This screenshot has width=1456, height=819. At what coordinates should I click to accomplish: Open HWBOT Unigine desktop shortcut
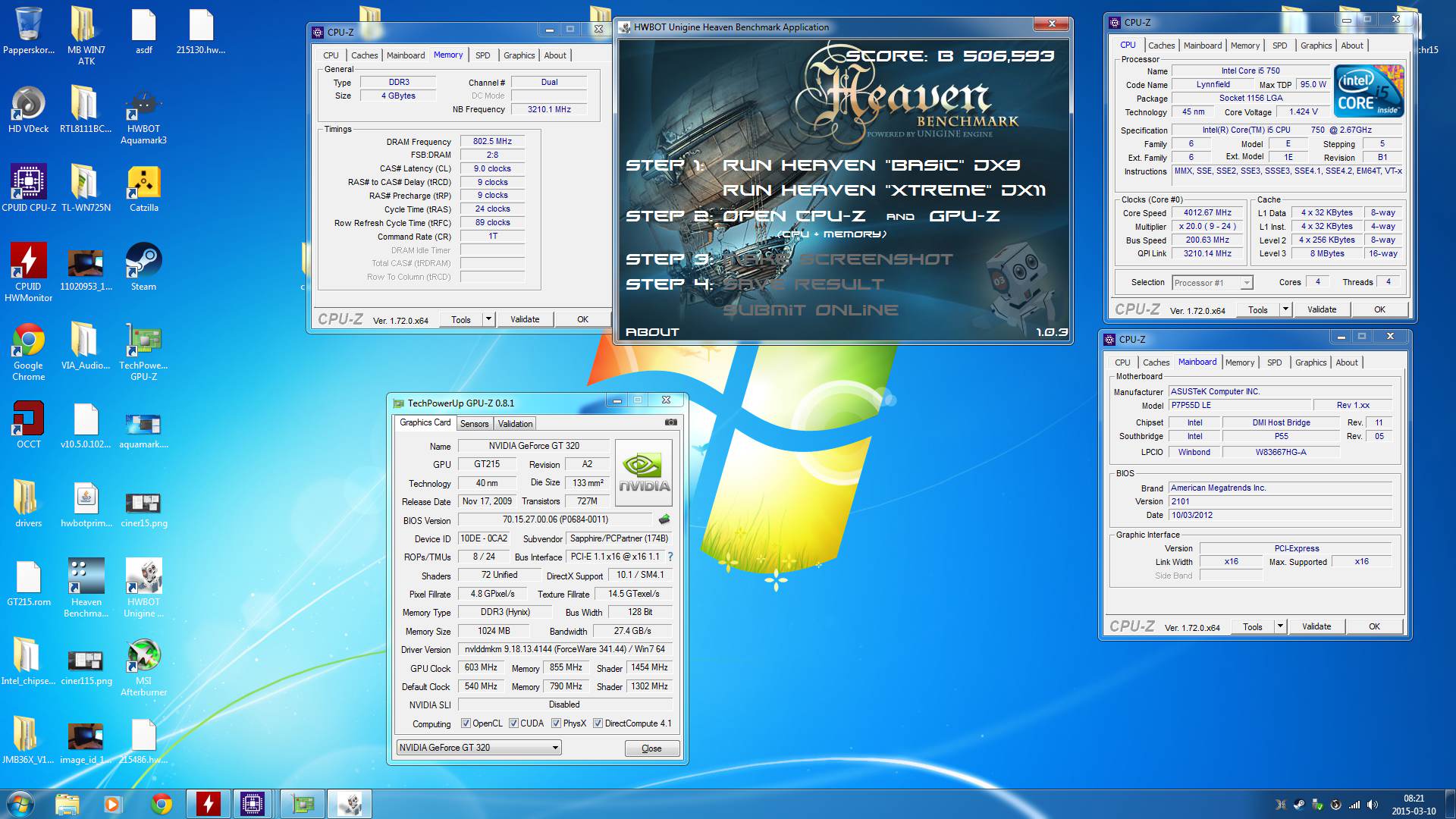point(143,588)
